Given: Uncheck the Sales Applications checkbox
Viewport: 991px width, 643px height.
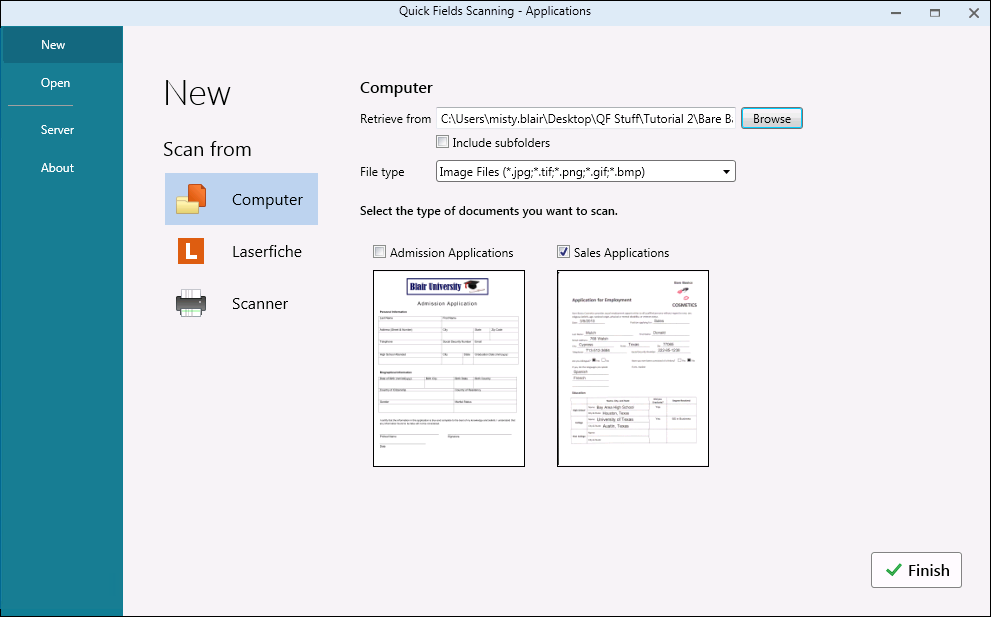Looking at the screenshot, I should point(564,252).
